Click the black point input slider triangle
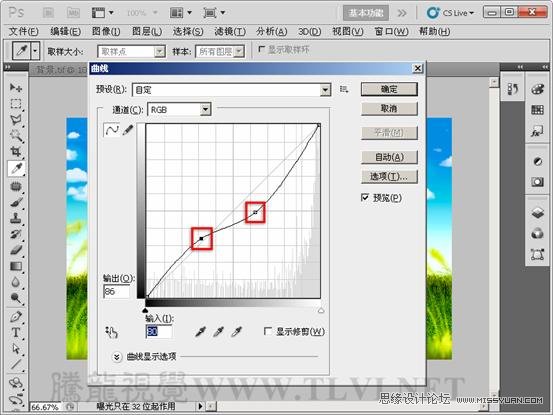This screenshot has width=553, height=415. click(x=145, y=310)
